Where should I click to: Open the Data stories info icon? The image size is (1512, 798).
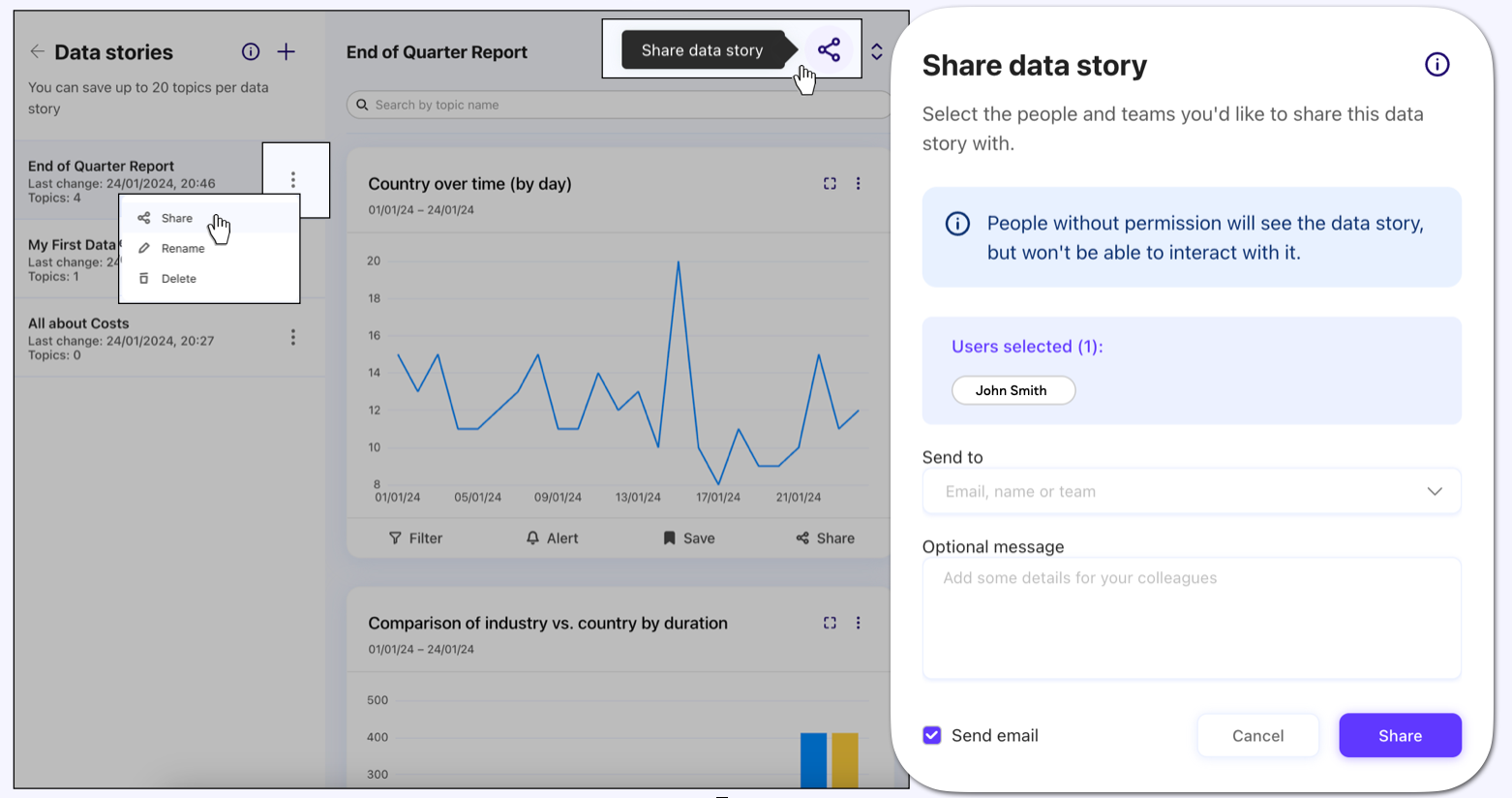251,52
